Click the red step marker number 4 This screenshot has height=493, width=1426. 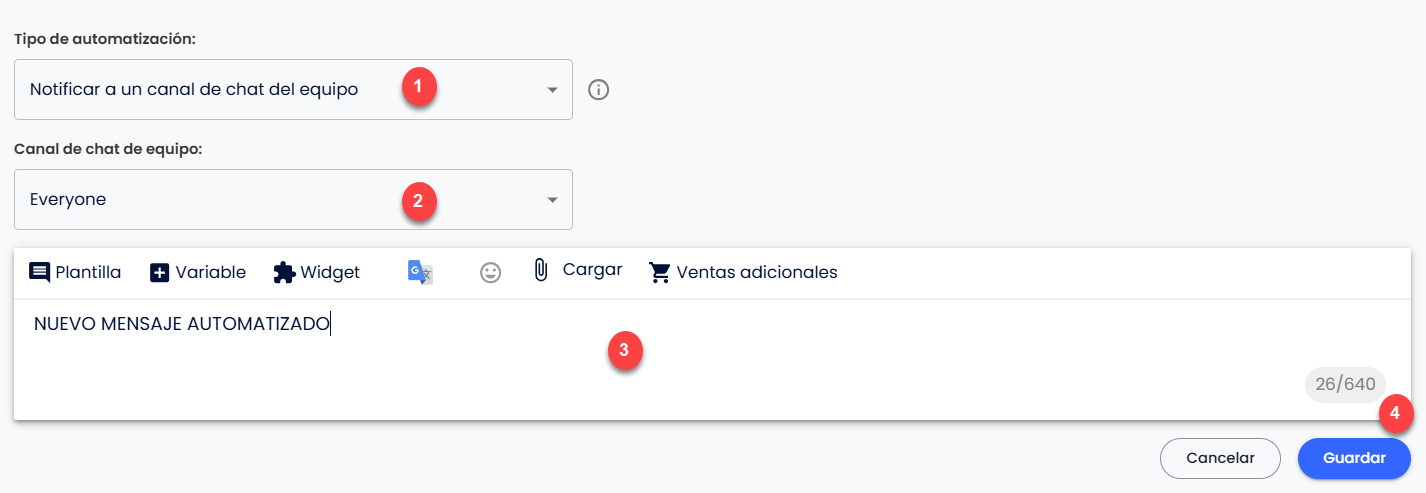(x=1395, y=414)
